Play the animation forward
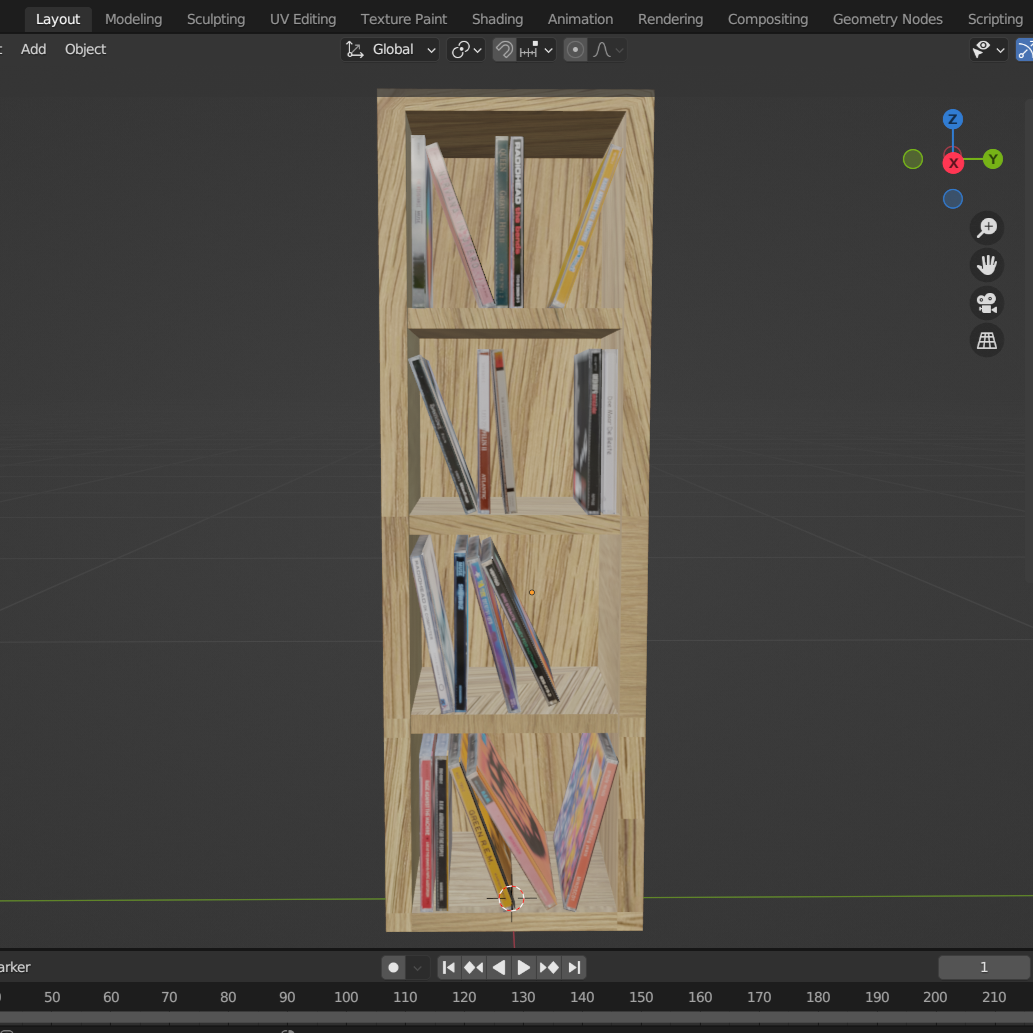This screenshot has height=1033, width=1033. pos(524,967)
